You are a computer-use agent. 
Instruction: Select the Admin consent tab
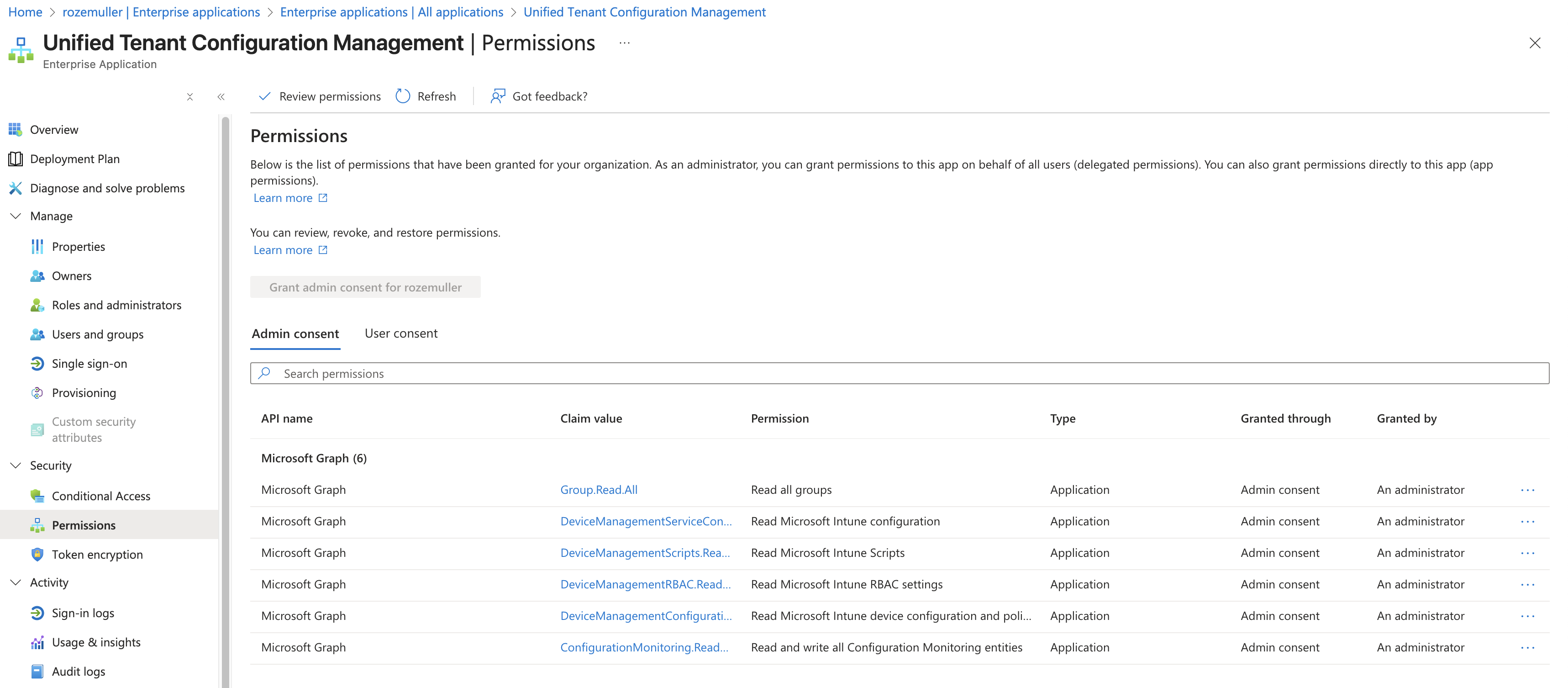tap(295, 333)
